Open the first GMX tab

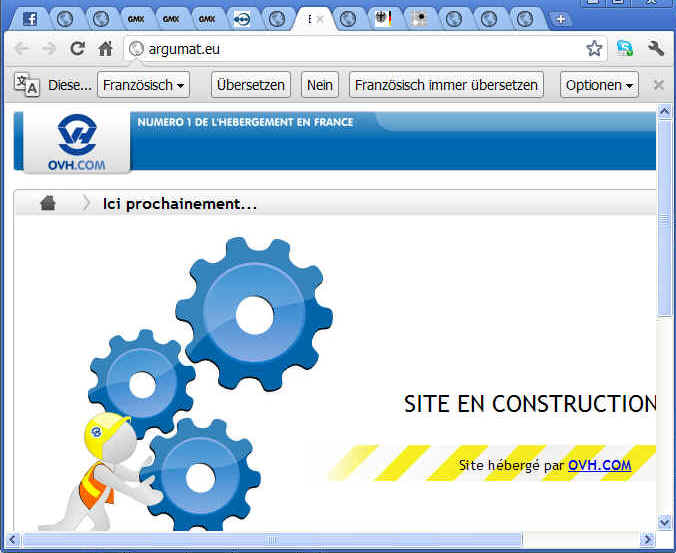136,19
